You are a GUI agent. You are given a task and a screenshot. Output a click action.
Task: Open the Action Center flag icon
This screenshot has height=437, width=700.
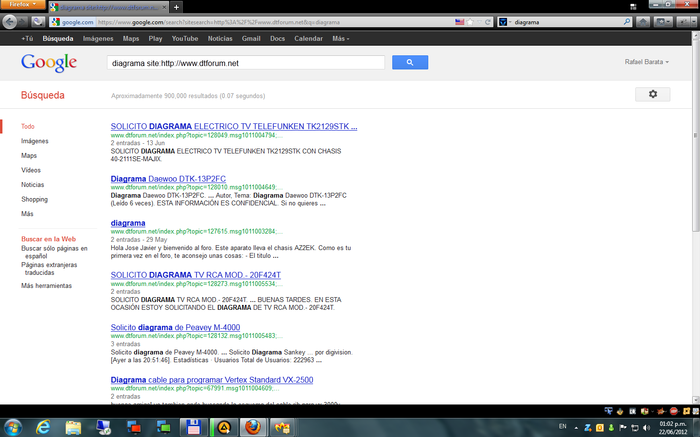(623, 428)
